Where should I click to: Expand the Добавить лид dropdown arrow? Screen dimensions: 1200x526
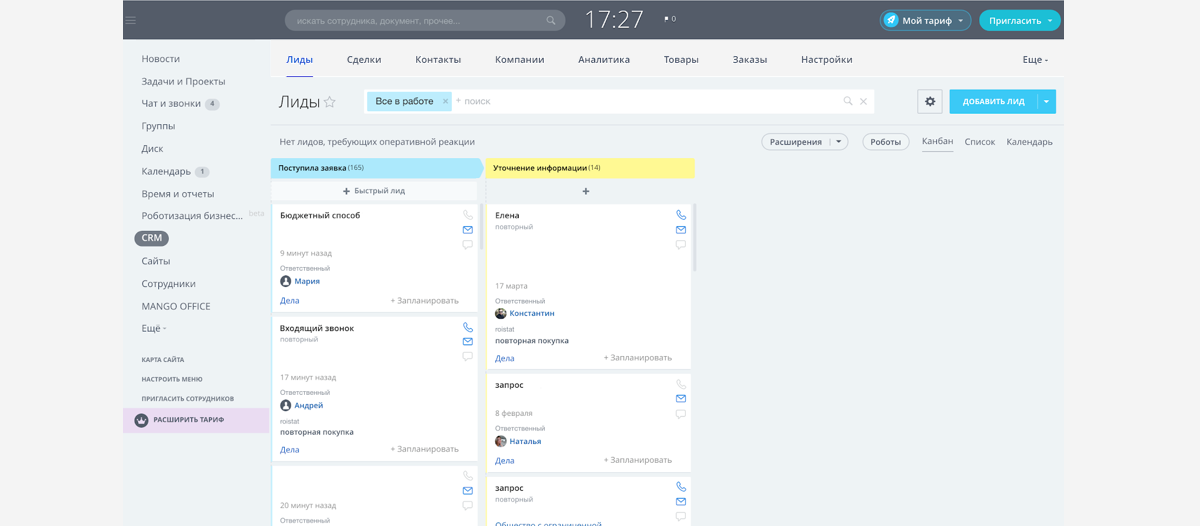1046,101
